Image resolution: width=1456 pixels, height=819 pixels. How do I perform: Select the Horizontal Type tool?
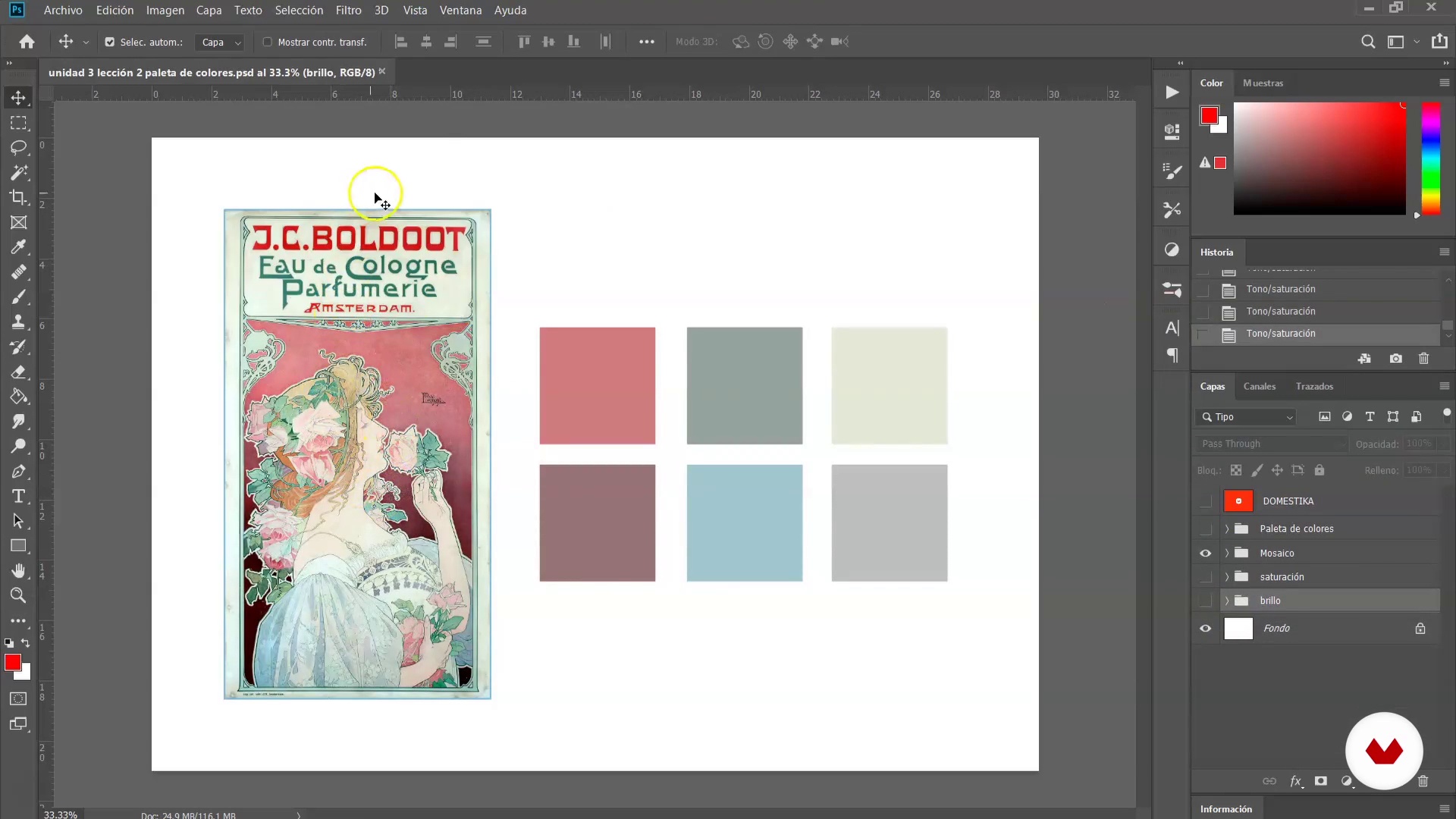tap(18, 496)
